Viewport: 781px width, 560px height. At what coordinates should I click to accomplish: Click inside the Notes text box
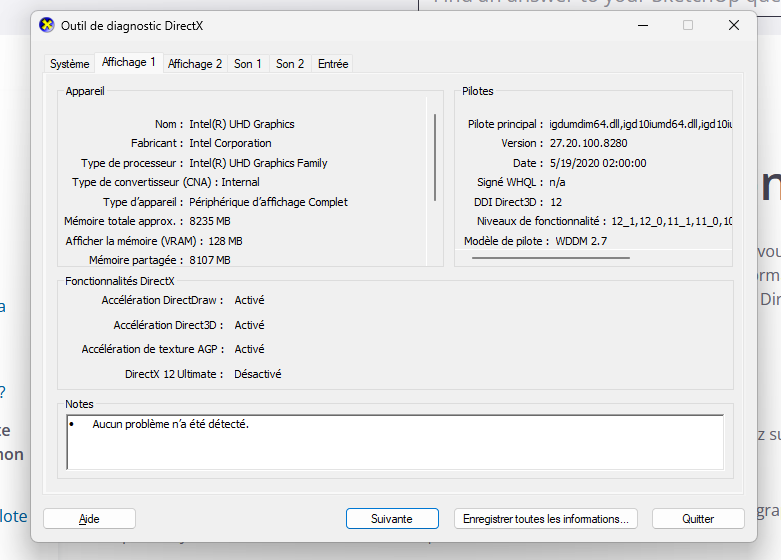pos(395,442)
